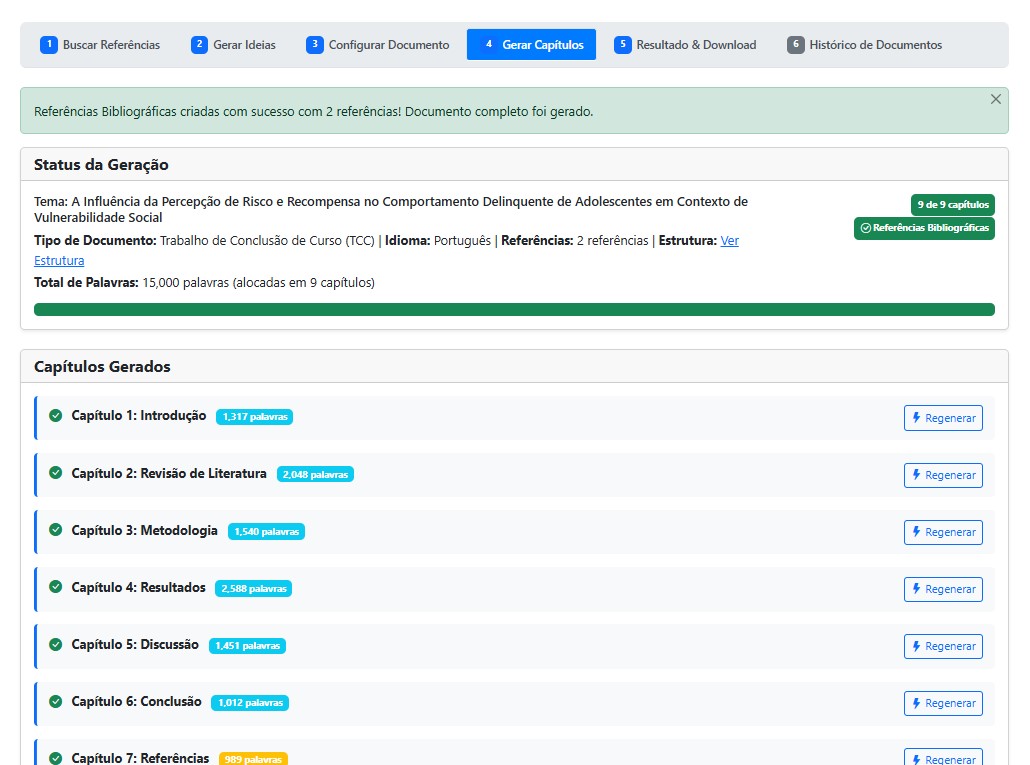
Task: Regenerate Capítulo 6: Conclusão
Action: (x=942, y=703)
